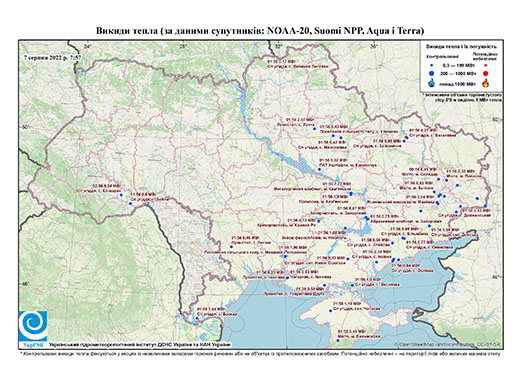Click the blue marker near Kryvyi Rih label

(x=319, y=221)
